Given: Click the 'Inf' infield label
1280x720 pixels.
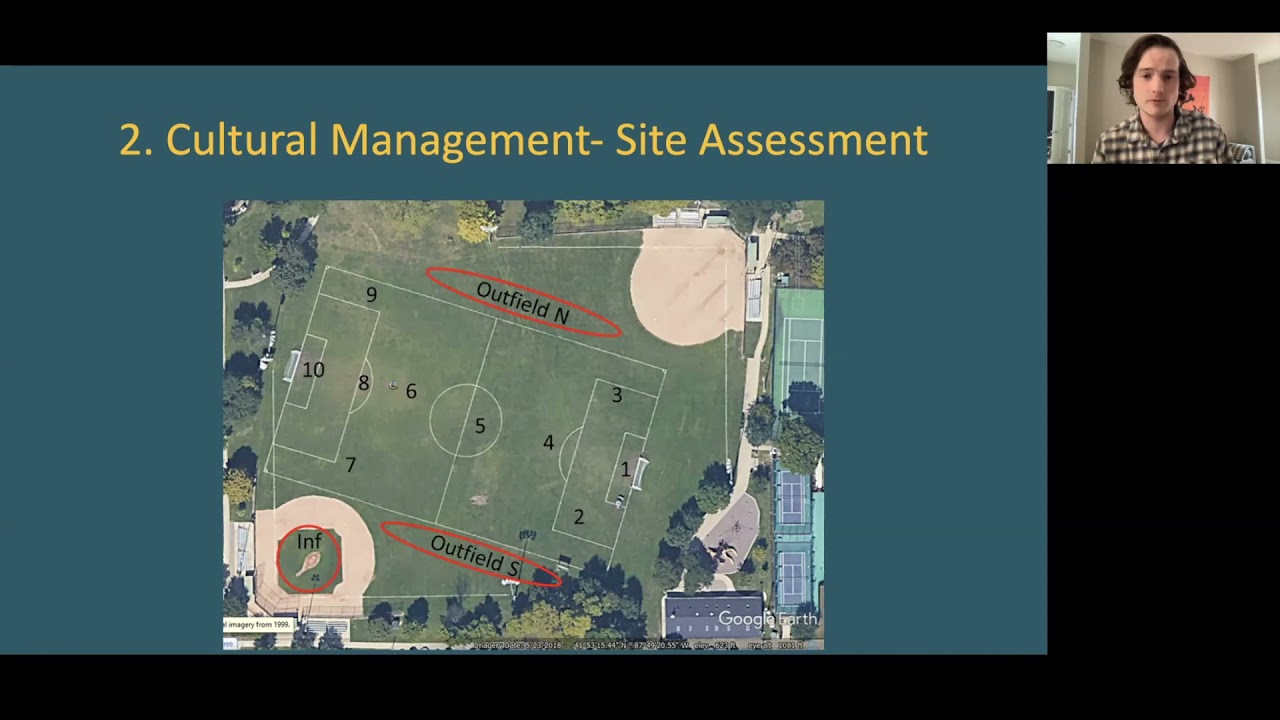Looking at the screenshot, I should pos(309,541).
